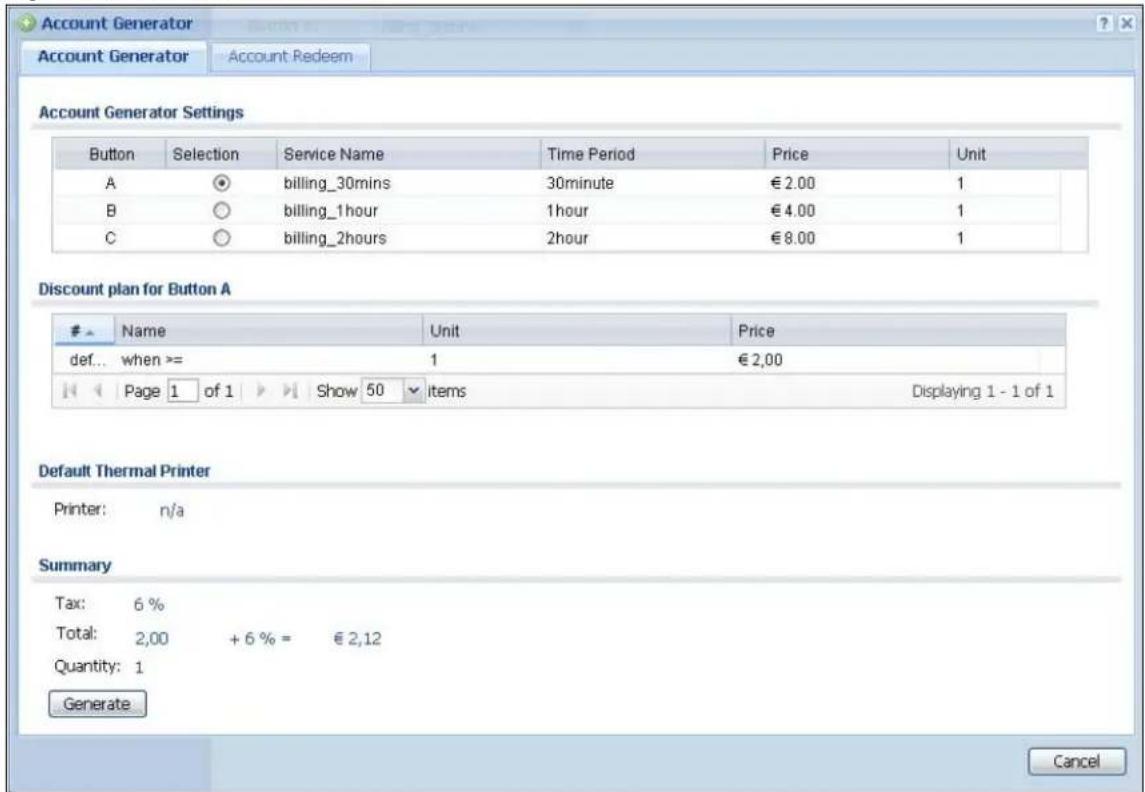
Task: Click the € 2,00 discount price cell
Action: pos(760,360)
